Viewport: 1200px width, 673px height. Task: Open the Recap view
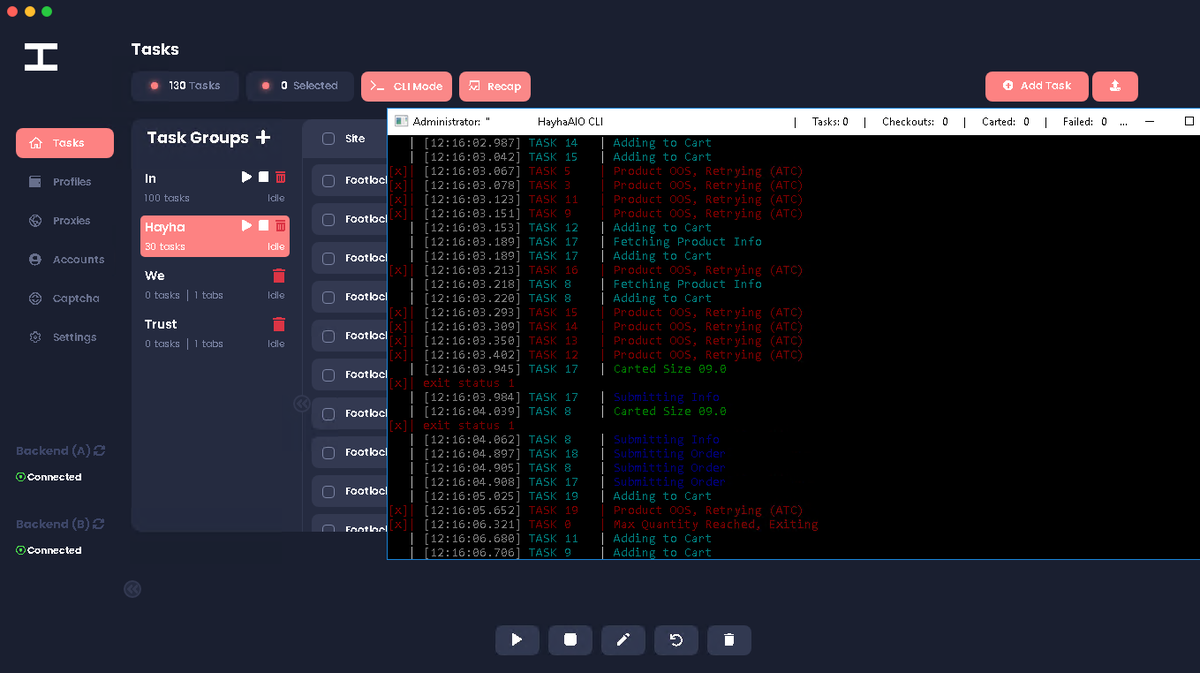(x=495, y=87)
